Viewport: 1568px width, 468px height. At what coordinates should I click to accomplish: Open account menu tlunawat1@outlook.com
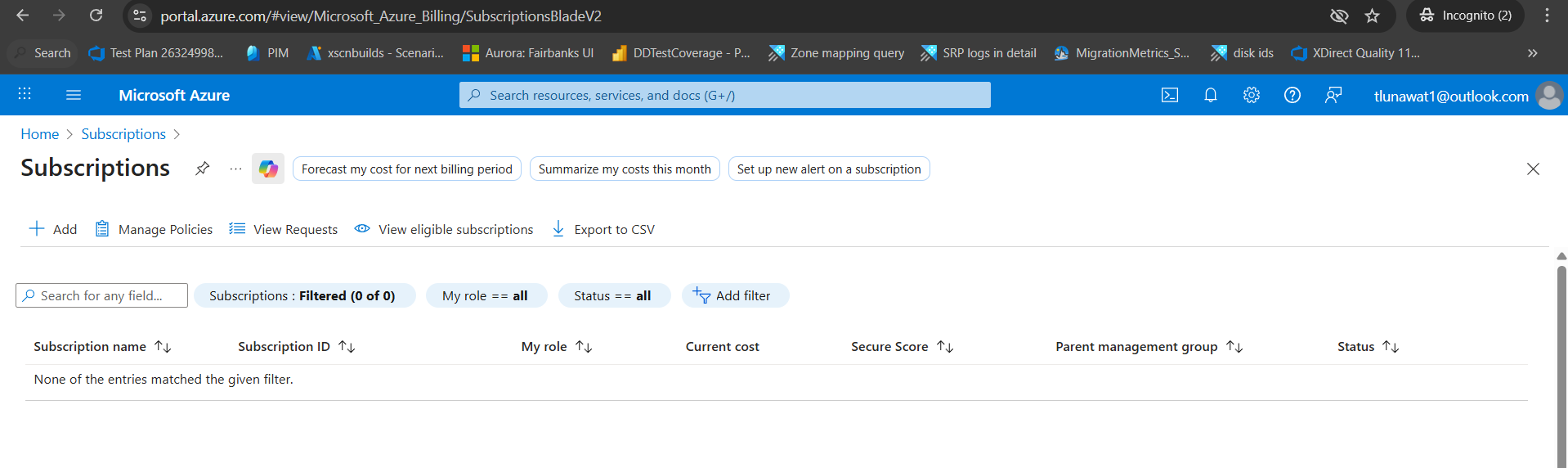1451,96
